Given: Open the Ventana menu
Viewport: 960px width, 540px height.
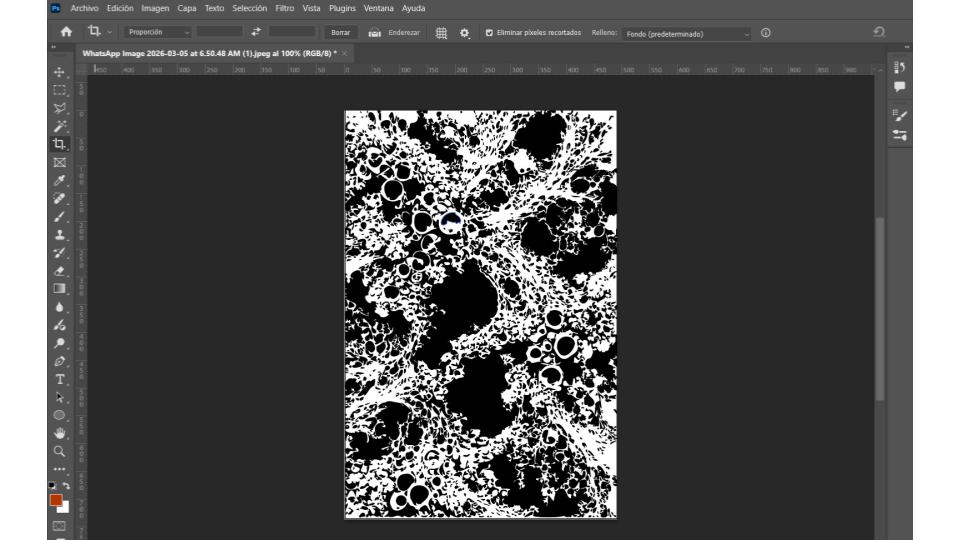Looking at the screenshot, I should click(378, 9).
